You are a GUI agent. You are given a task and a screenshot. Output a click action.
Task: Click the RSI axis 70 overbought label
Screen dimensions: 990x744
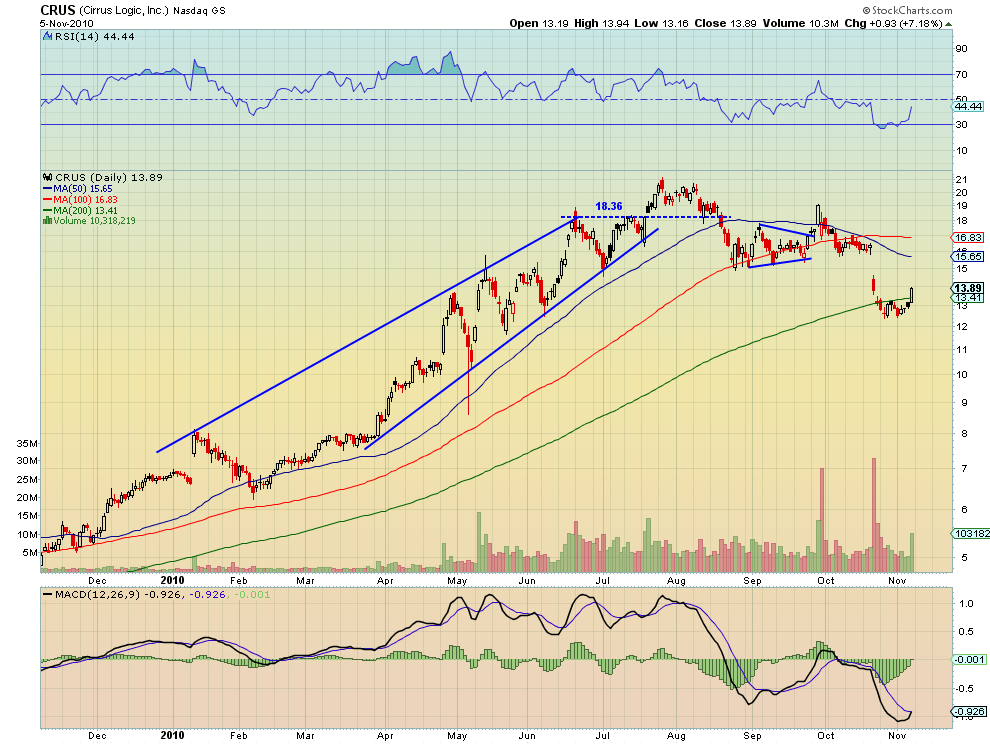961,75
